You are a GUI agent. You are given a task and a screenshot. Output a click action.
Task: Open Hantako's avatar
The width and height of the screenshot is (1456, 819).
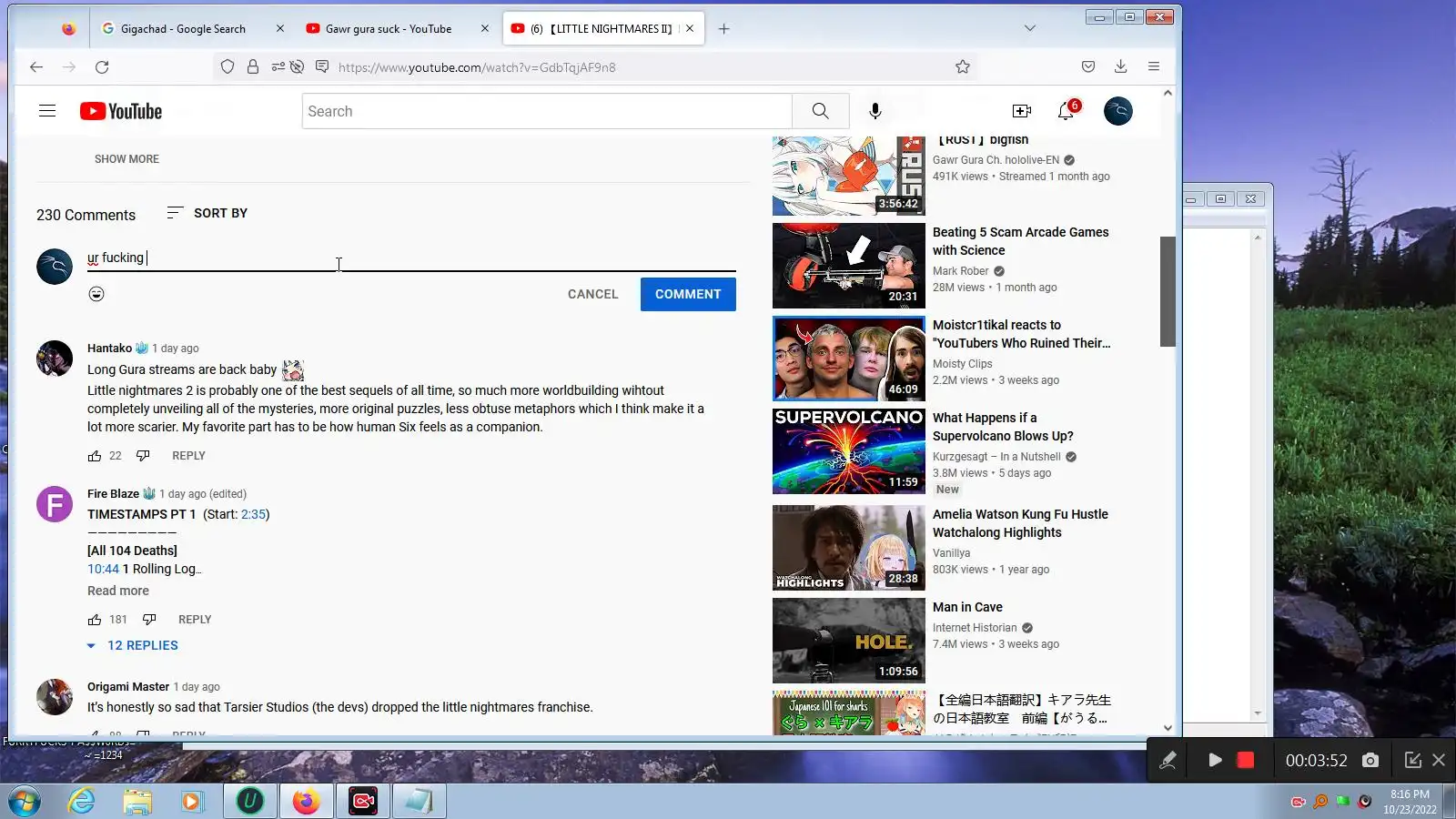54,359
